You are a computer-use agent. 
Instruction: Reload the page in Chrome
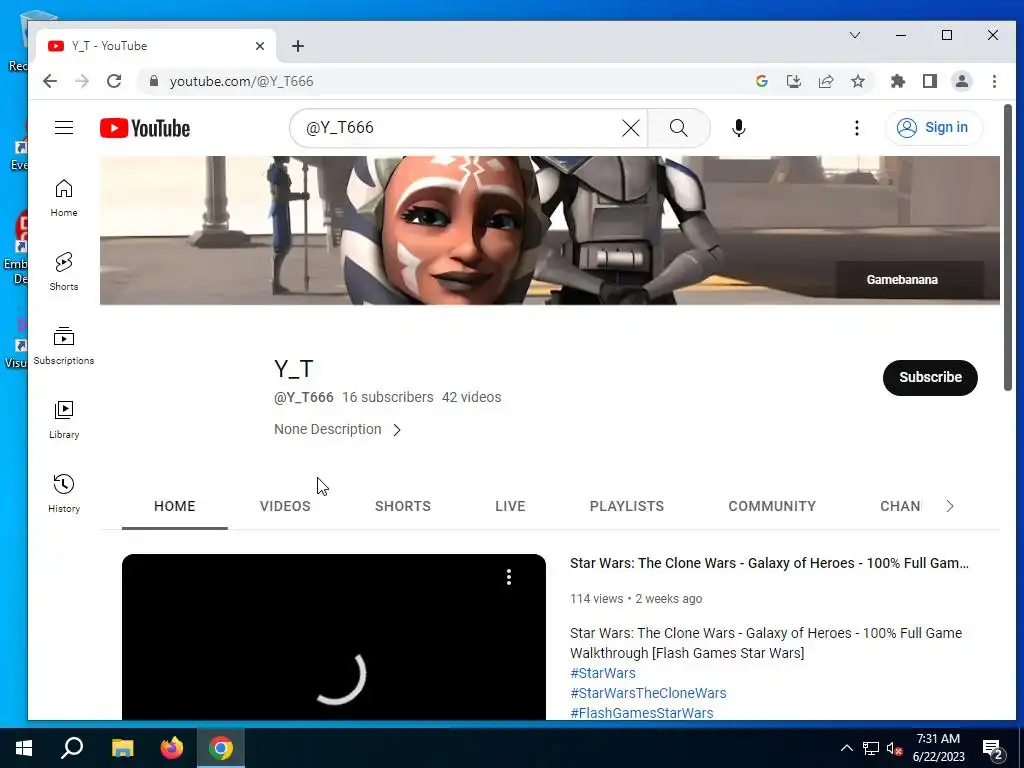(114, 81)
